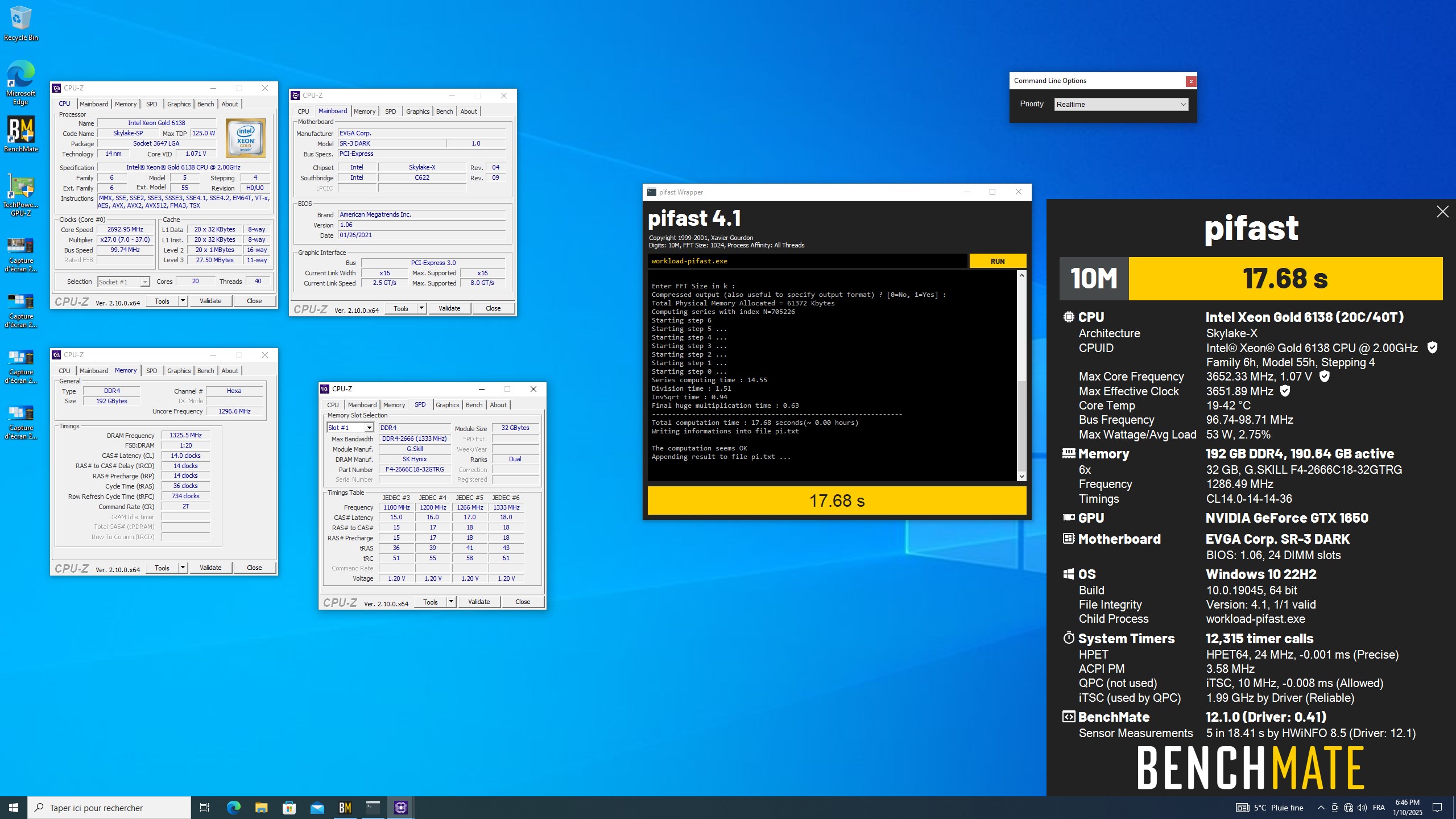Launch Microsoft Edge from the desktop shortcut
The image size is (1456, 819).
(x=20, y=82)
